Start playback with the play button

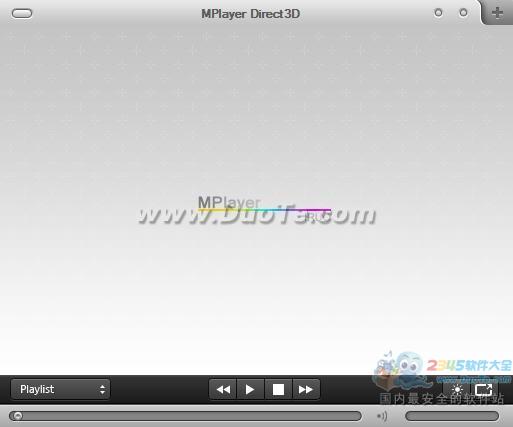(x=250, y=389)
